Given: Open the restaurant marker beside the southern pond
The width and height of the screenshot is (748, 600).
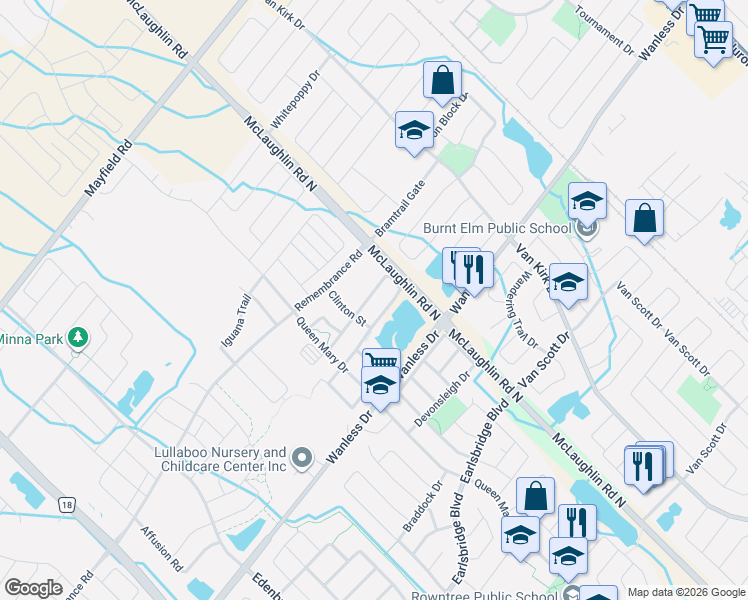Looking at the screenshot, I should pyautogui.click(x=577, y=523).
